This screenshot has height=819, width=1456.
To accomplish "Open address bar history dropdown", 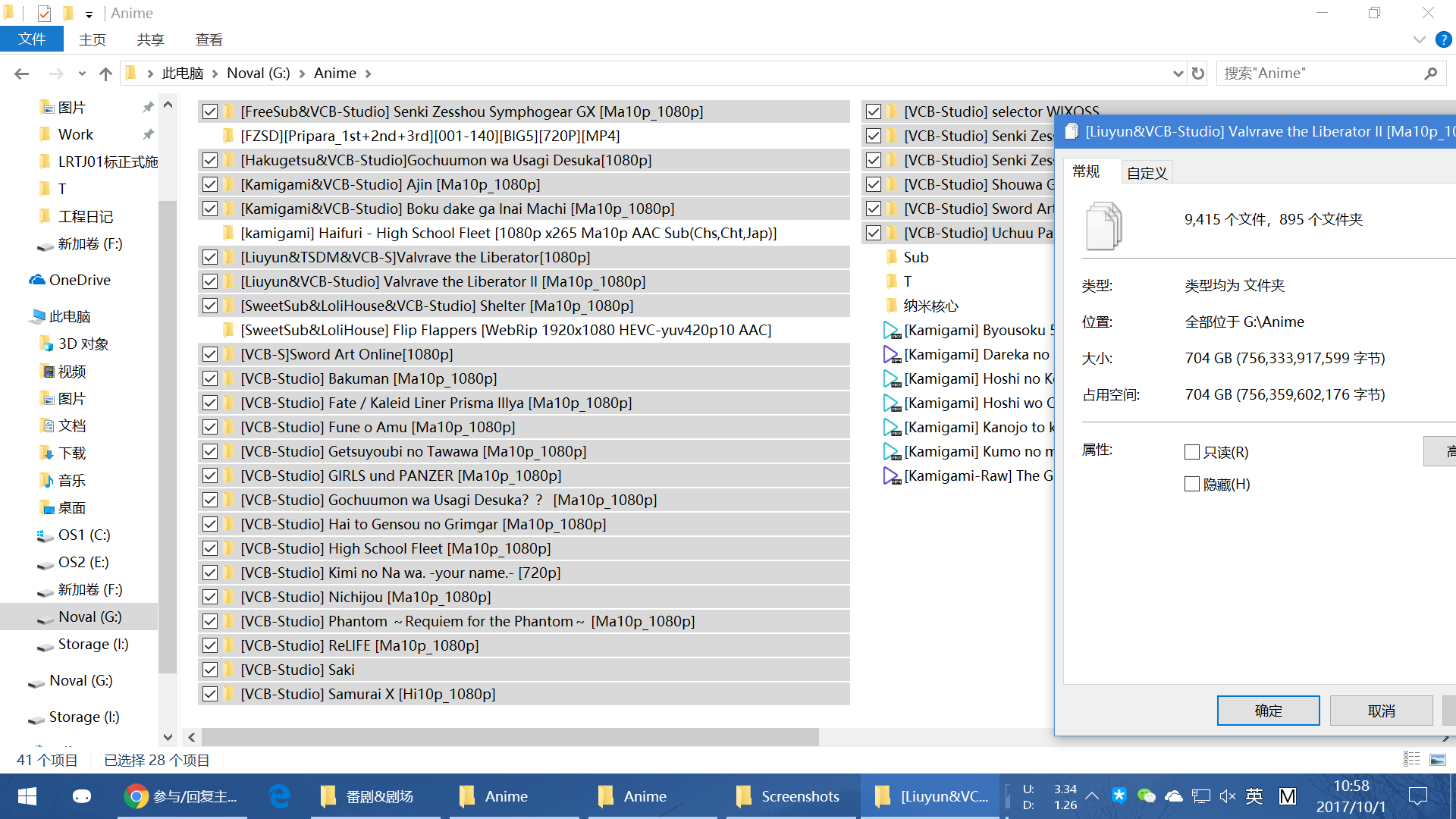I will click(1178, 74).
